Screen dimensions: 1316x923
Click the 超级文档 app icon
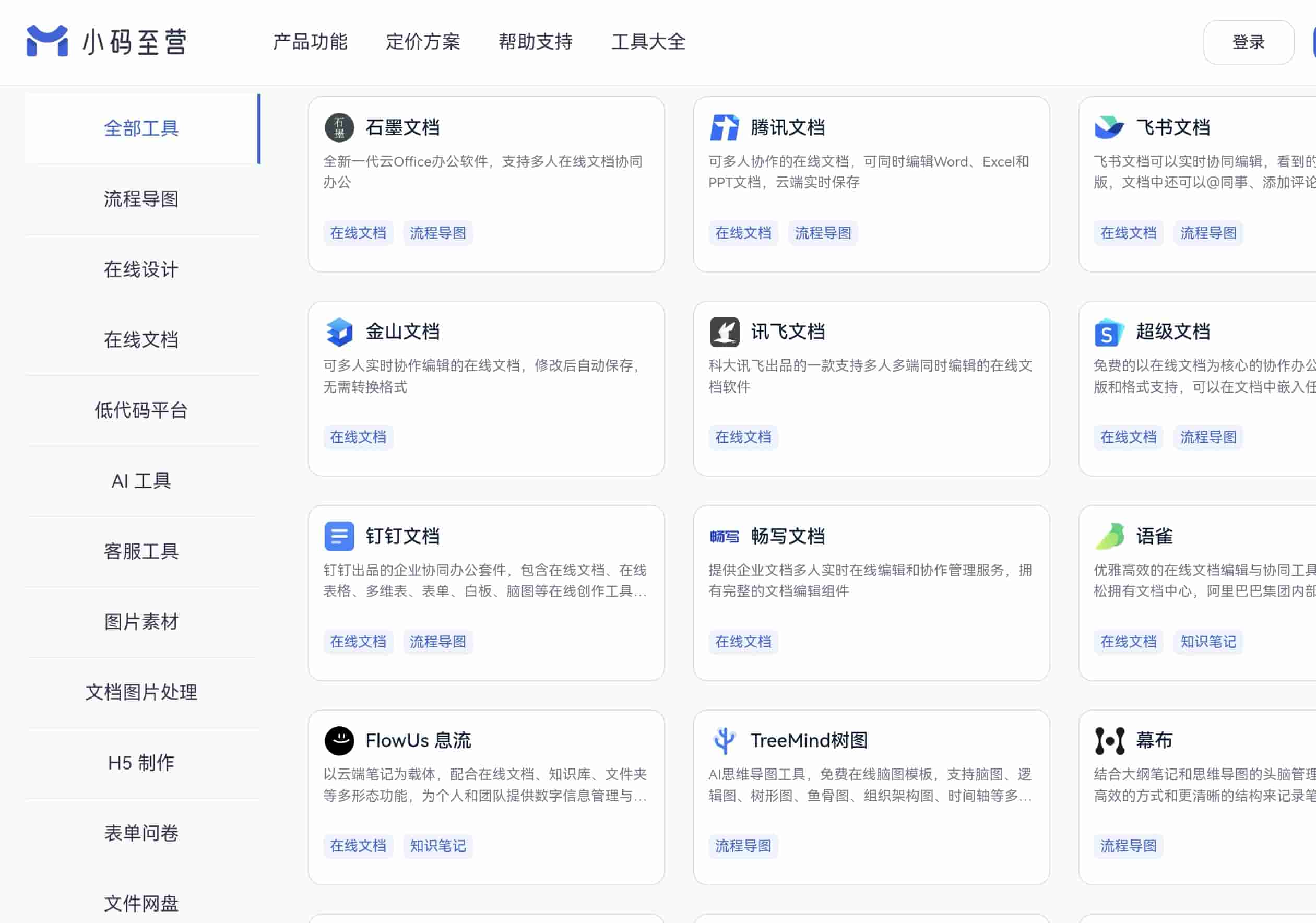[1110, 332]
